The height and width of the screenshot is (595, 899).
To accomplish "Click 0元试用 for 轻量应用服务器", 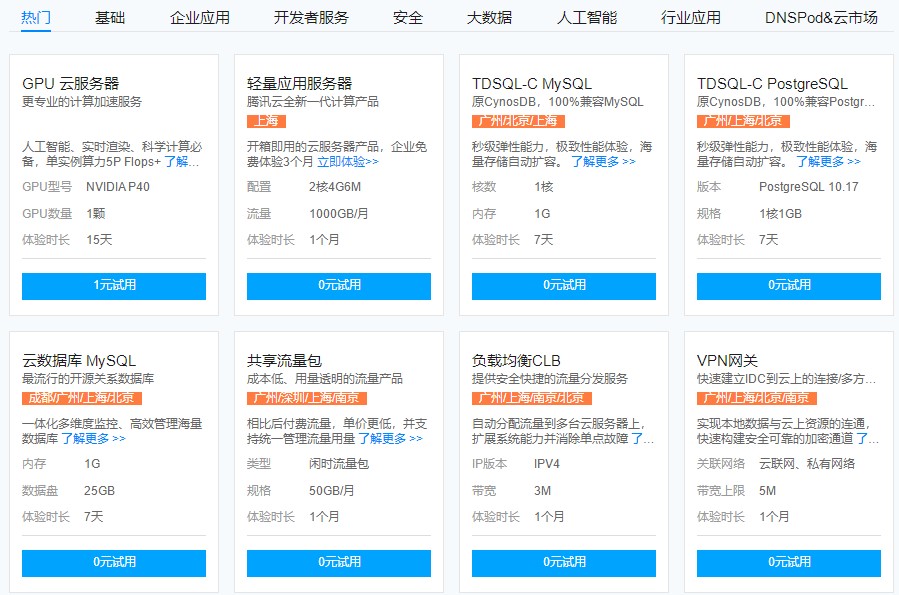I will click(x=339, y=285).
